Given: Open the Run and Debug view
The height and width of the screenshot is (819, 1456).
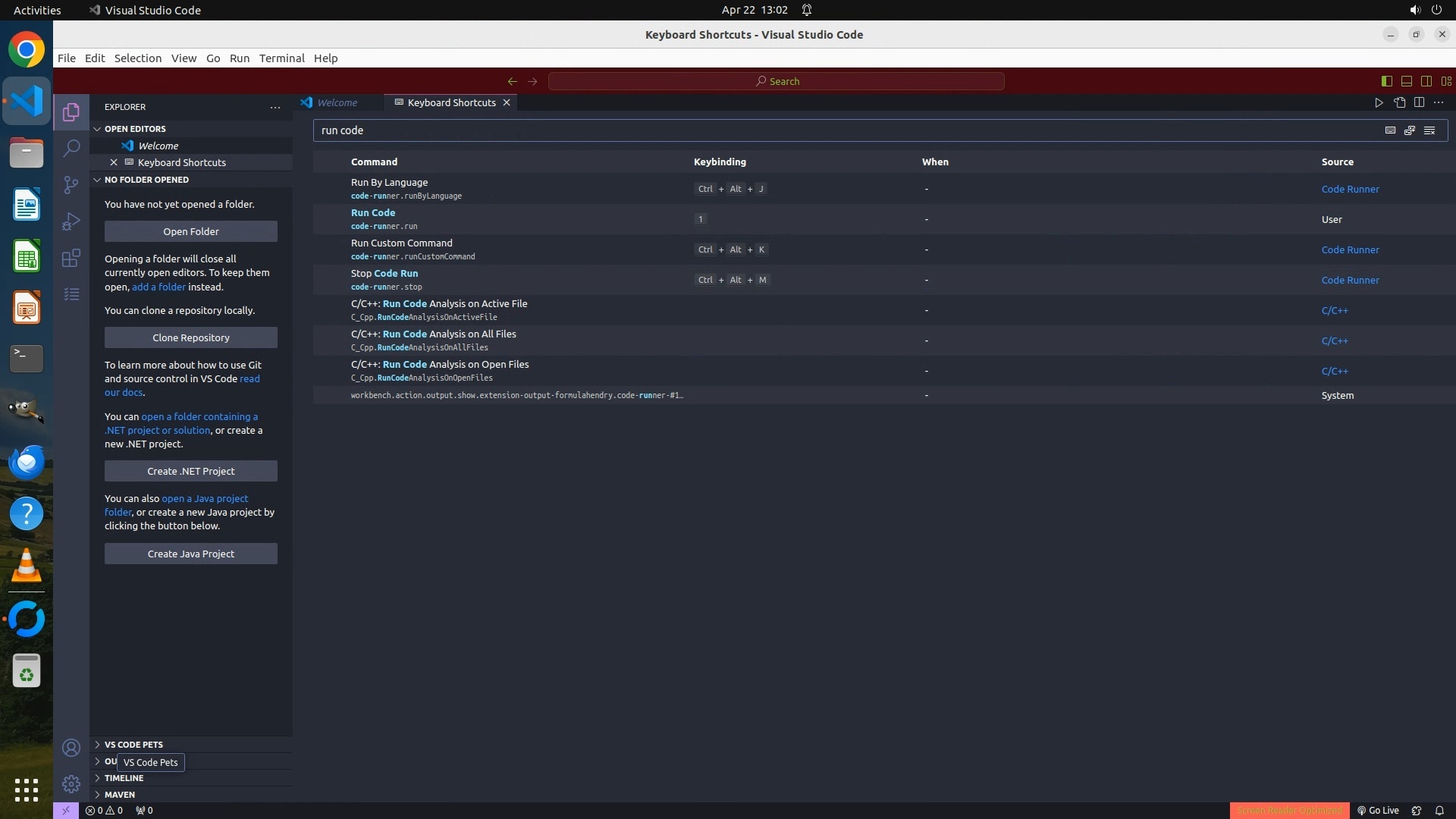Looking at the screenshot, I should (x=71, y=221).
